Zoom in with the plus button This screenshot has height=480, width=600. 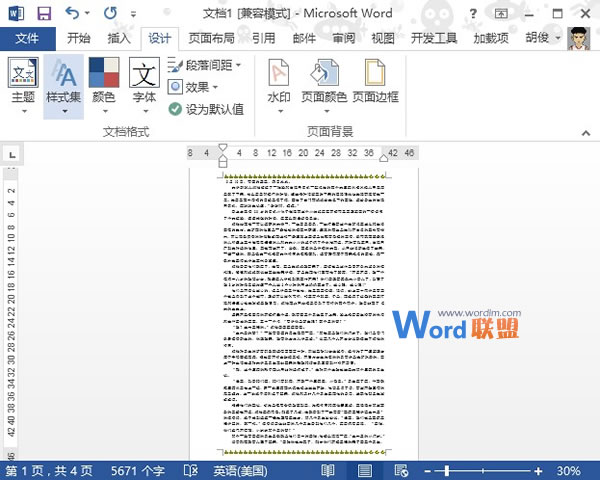point(538,471)
